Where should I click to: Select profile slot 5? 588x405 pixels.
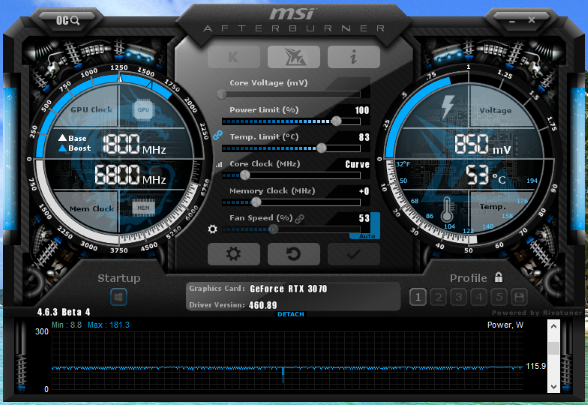(x=499, y=297)
